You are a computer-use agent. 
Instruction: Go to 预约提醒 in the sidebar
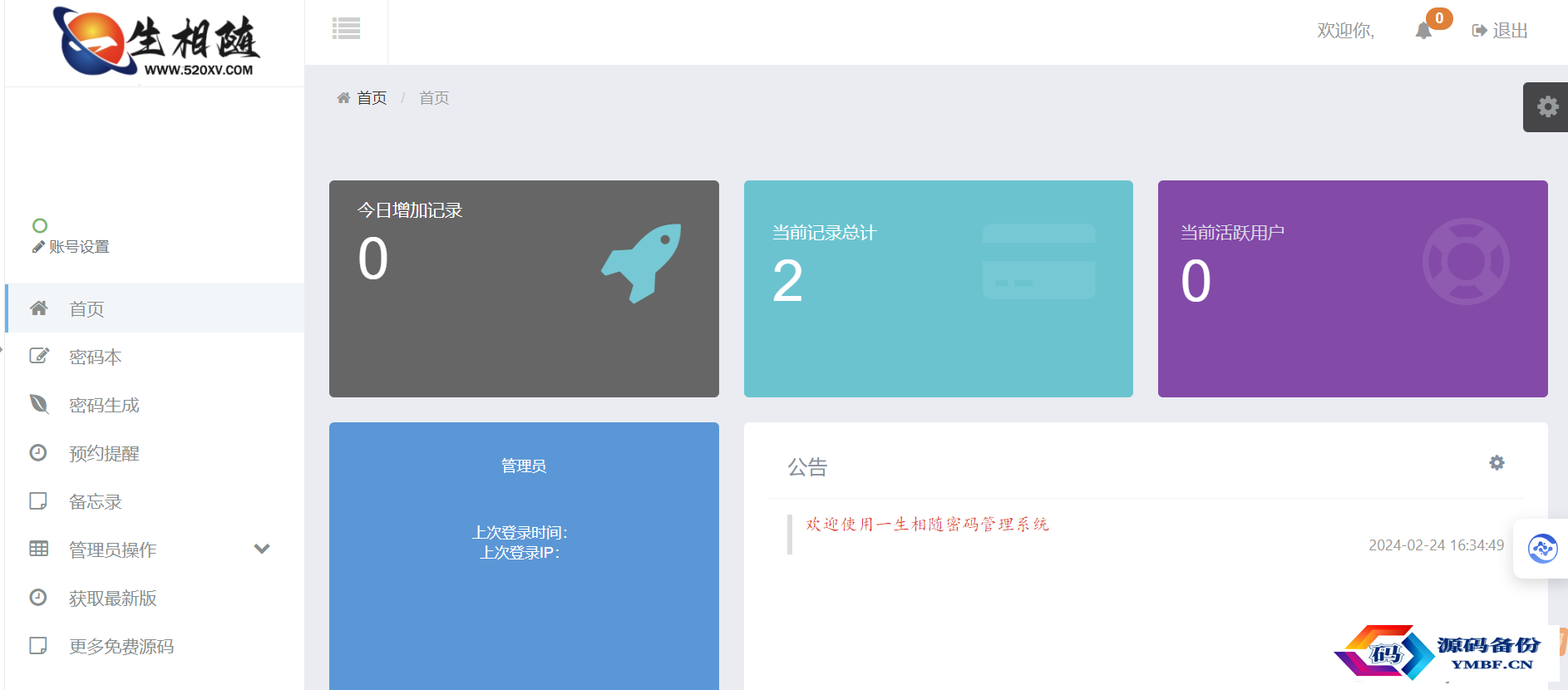[x=155, y=453]
